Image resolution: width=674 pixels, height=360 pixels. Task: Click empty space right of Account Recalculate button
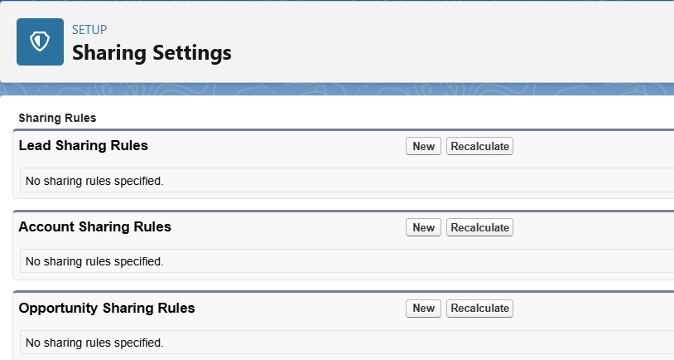pyautogui.click(x=593, y=227)
